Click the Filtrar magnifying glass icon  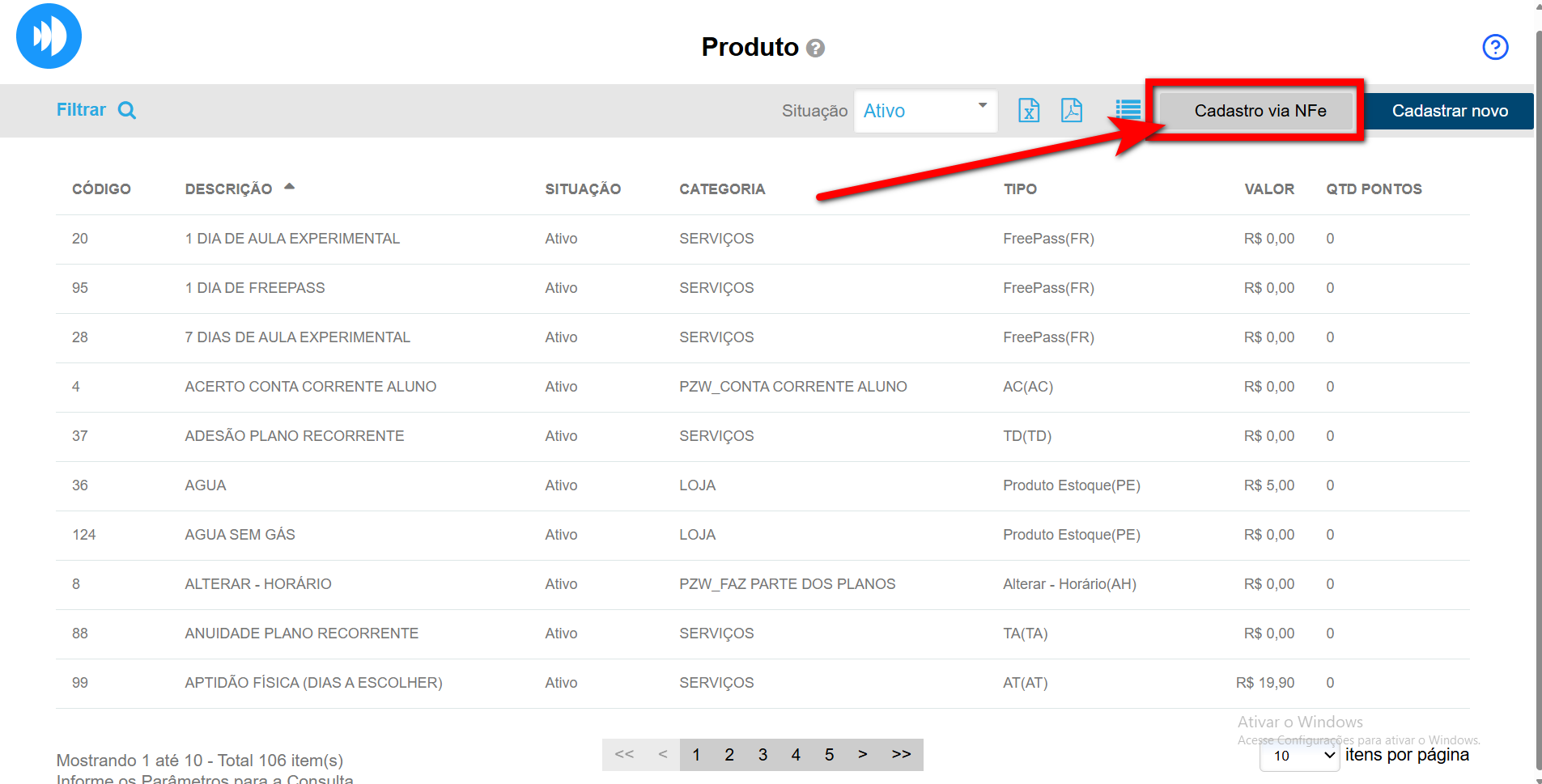point(127,110)
